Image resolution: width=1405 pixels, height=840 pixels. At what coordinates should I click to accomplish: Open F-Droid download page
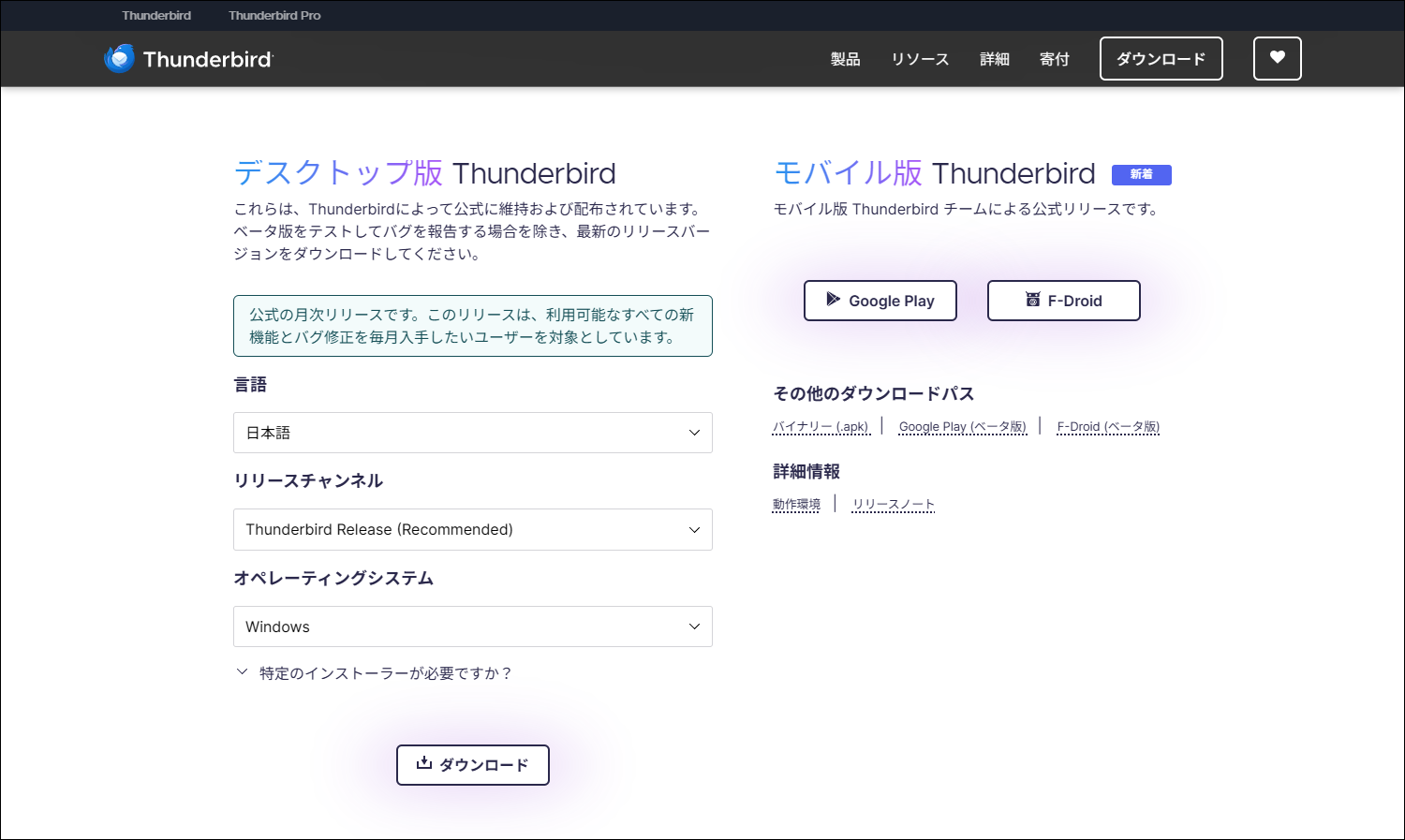pyautogui.click(x=1063, y=301)
